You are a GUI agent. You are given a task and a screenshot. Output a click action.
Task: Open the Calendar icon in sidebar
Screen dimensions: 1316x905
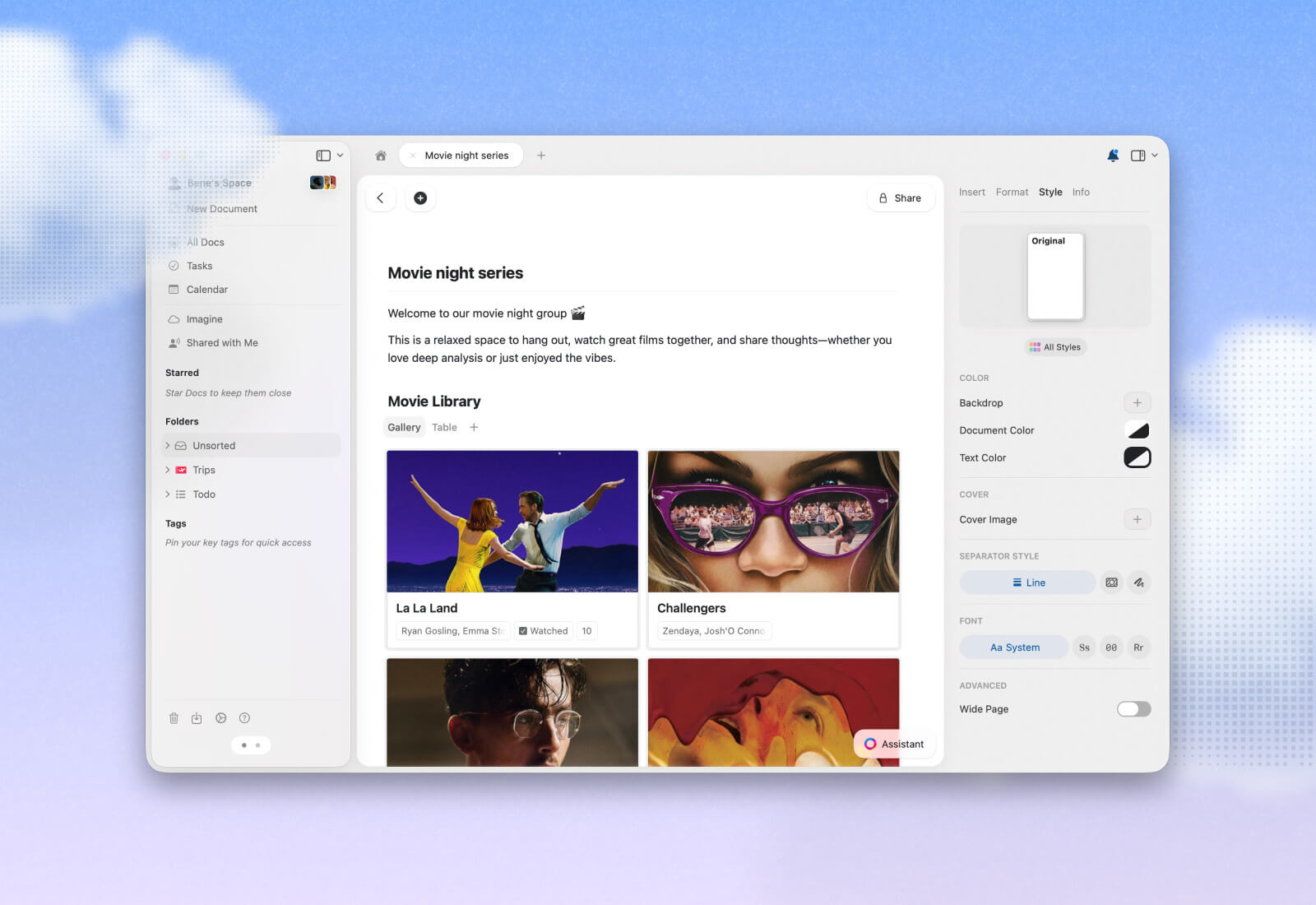(x=174, y=290)
